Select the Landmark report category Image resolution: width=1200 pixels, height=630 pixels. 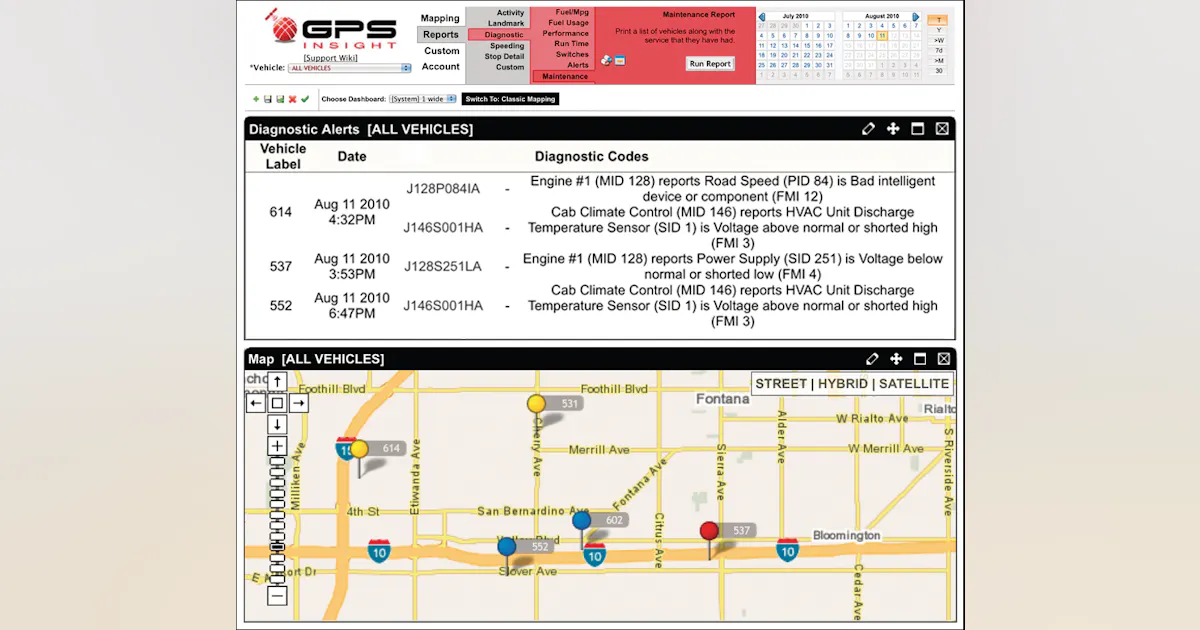506,23
